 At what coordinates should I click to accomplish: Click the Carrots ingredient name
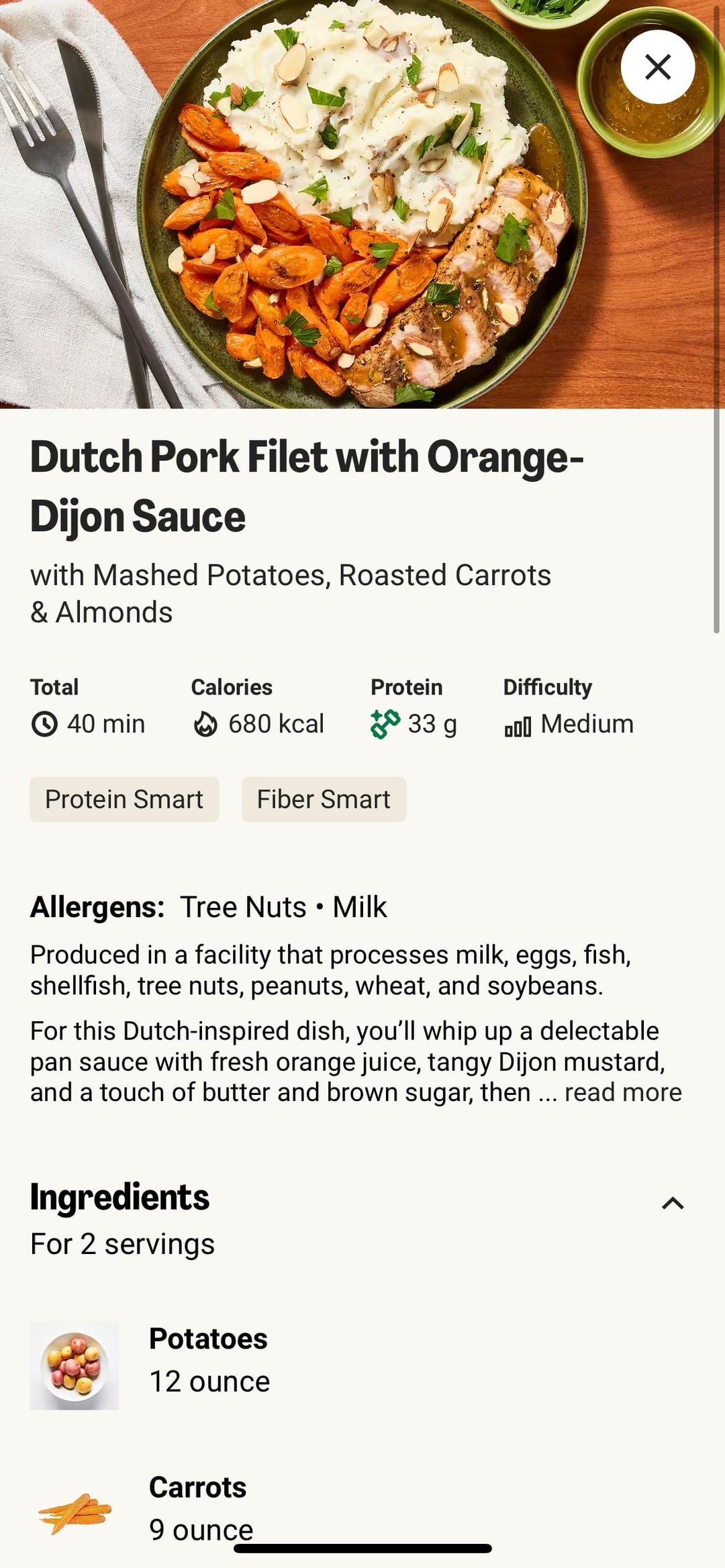197,1487
